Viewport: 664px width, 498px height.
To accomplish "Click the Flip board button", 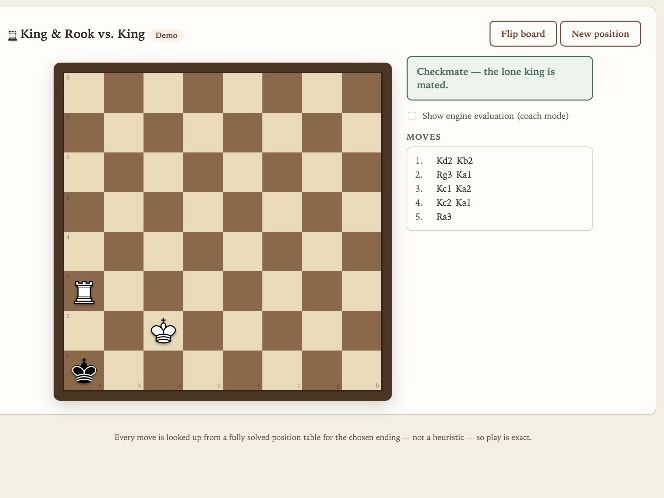I will (523, 34).
